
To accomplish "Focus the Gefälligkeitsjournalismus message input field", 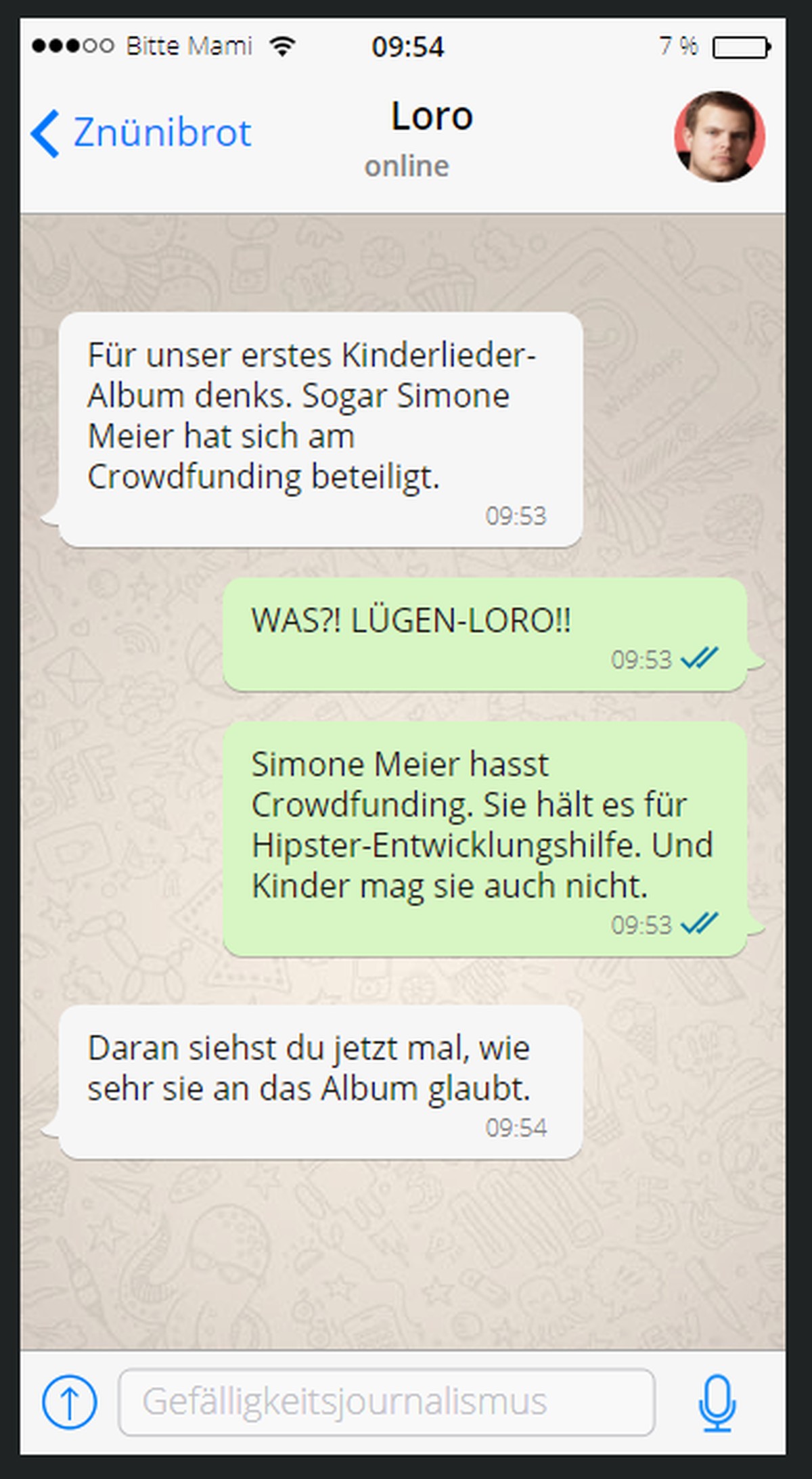I will point(386,1402).
